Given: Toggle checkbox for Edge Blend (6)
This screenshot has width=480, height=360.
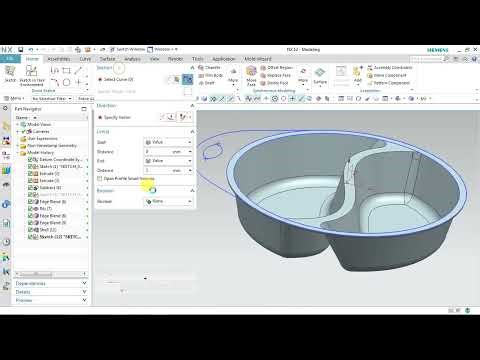Looking at the screenshot, I should tap(30, 202).
